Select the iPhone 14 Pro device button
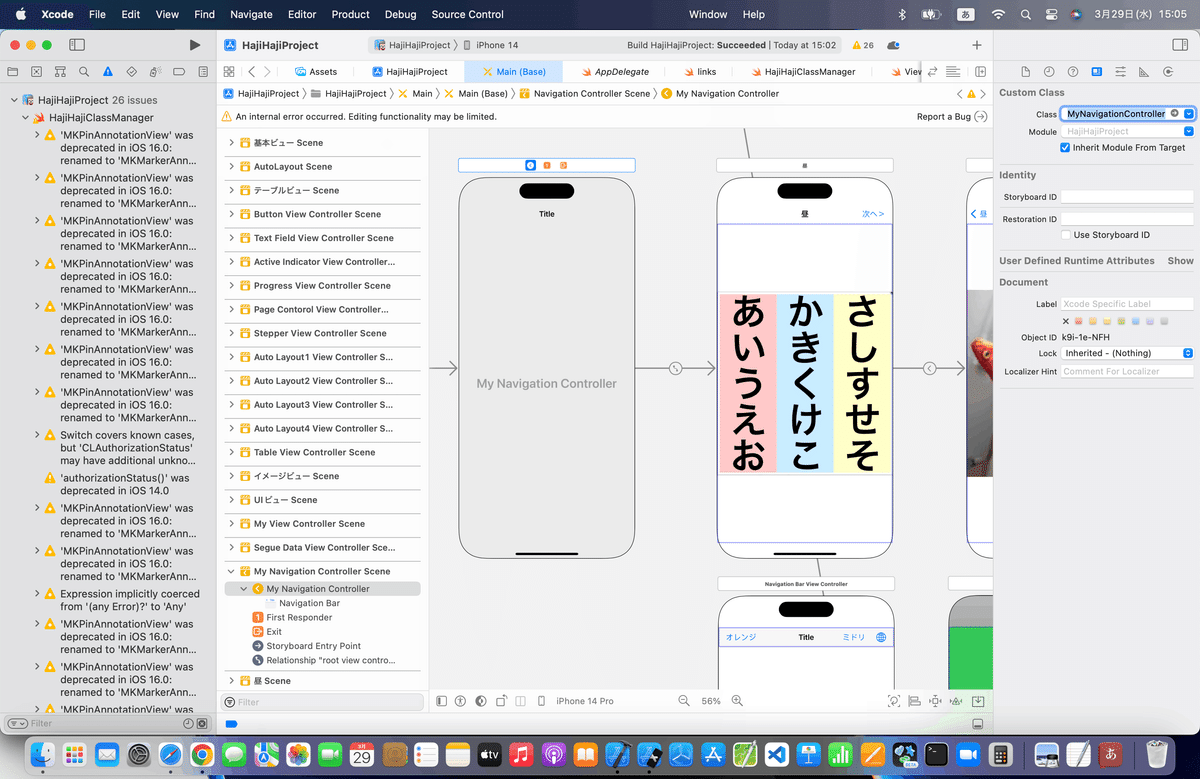This screenshot has height=779, width=1200. (585, 701)
